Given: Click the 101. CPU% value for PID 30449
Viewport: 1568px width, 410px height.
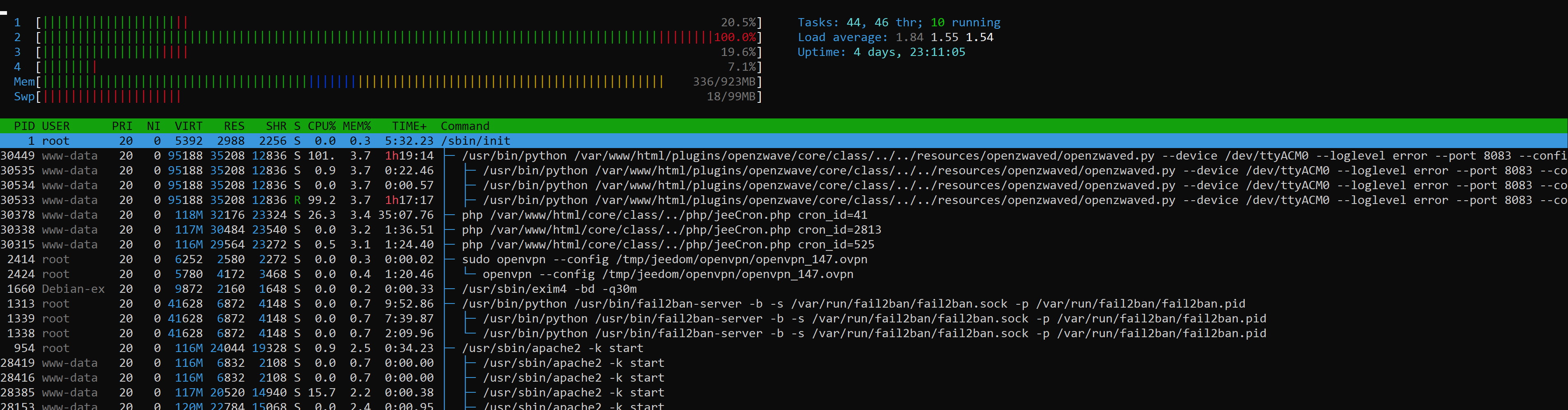Looking at the screenshot, I should 322,156.
